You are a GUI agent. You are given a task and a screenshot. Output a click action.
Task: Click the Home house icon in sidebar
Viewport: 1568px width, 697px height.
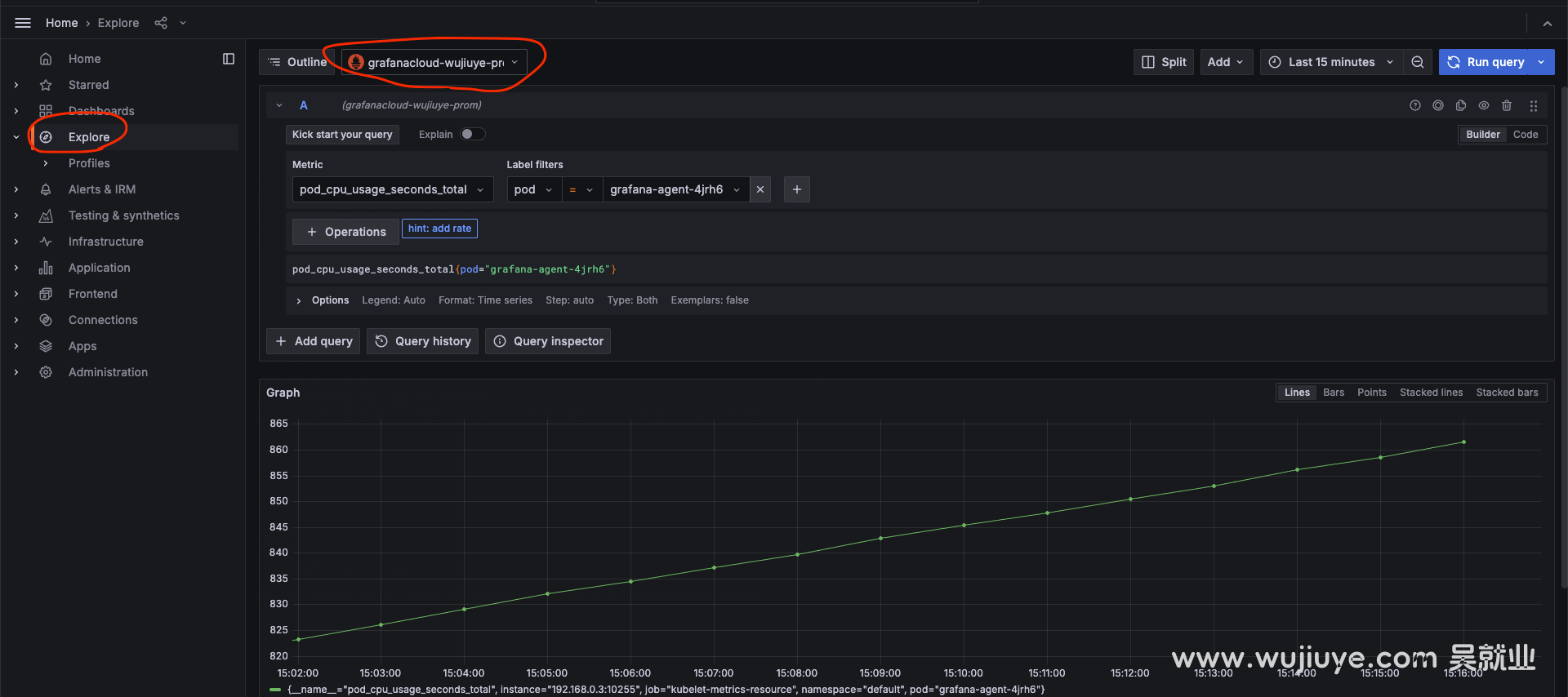tap(46, 59)
